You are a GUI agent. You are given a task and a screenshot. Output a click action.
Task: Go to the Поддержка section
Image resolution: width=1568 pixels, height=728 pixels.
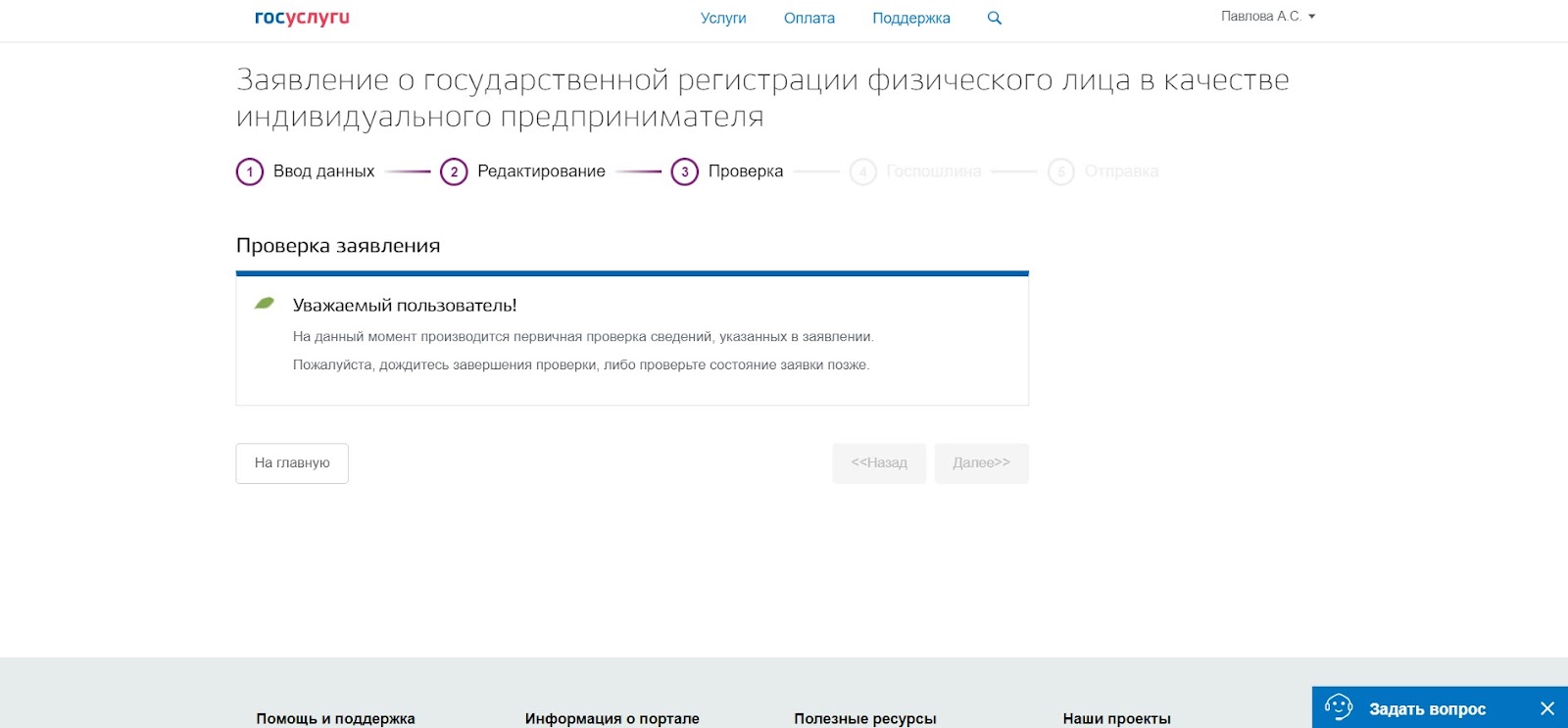(x=911, y=18)
